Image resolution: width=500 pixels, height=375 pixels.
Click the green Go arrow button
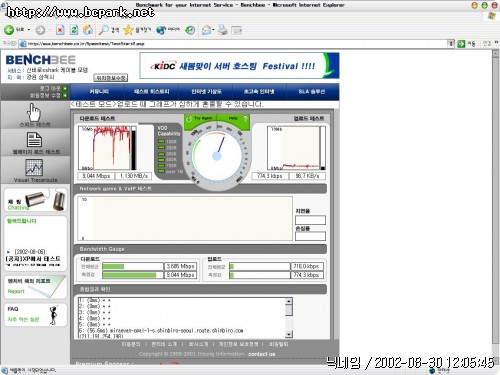click(461, 44)
